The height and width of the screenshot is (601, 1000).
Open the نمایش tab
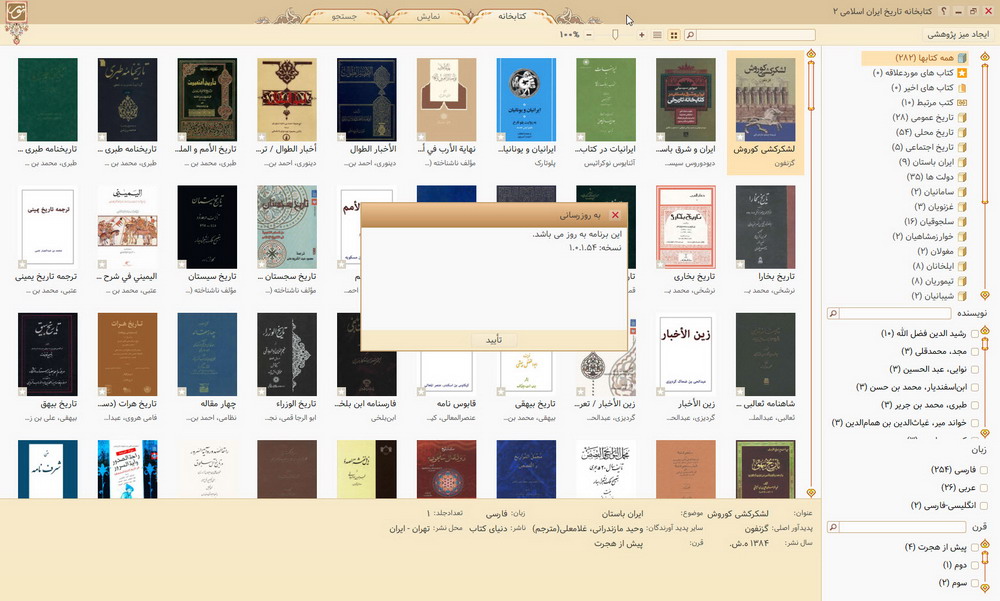tap(428, 16)
